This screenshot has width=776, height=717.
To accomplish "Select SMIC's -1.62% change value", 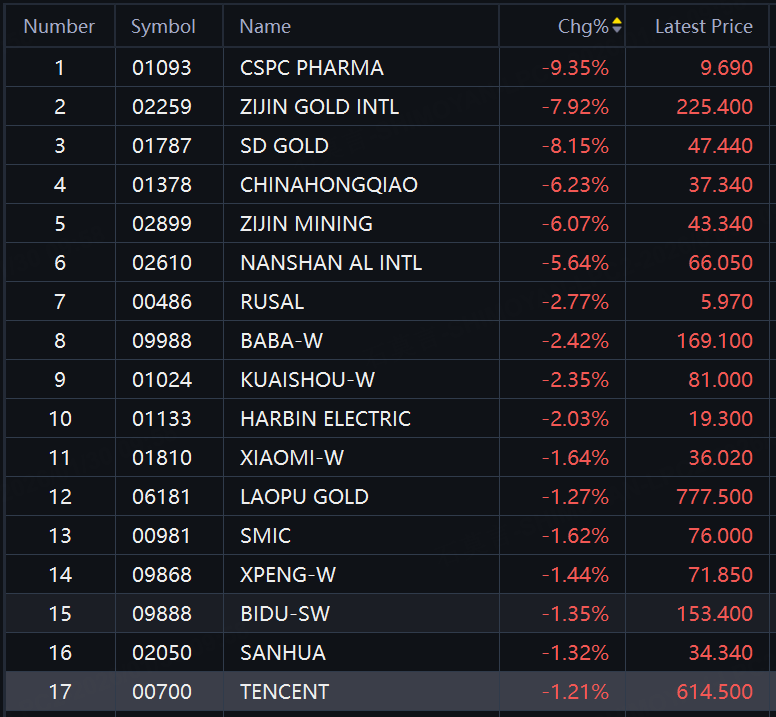I will click(575, 536).
